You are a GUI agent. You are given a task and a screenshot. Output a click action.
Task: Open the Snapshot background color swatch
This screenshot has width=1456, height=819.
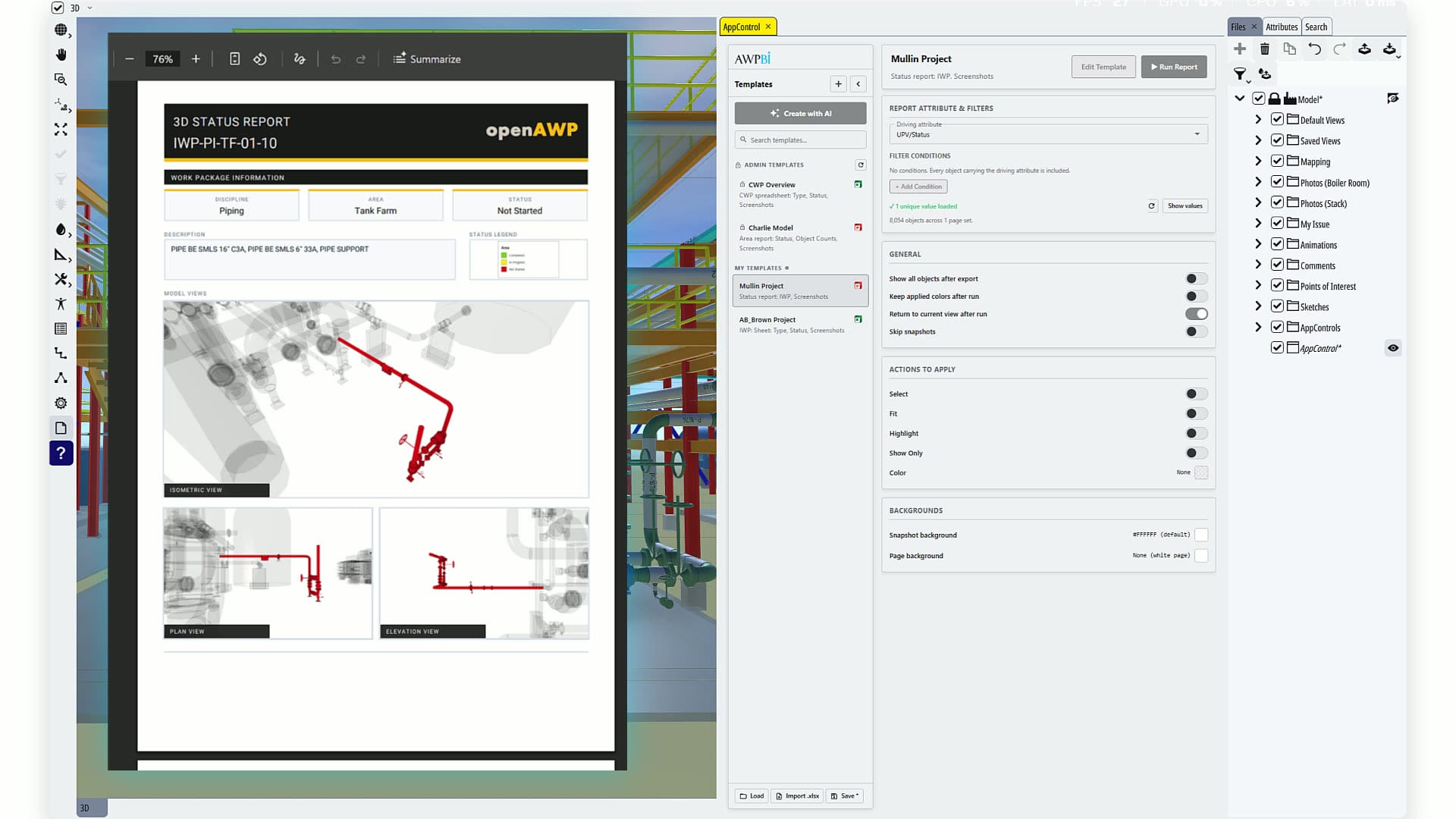1201,535
